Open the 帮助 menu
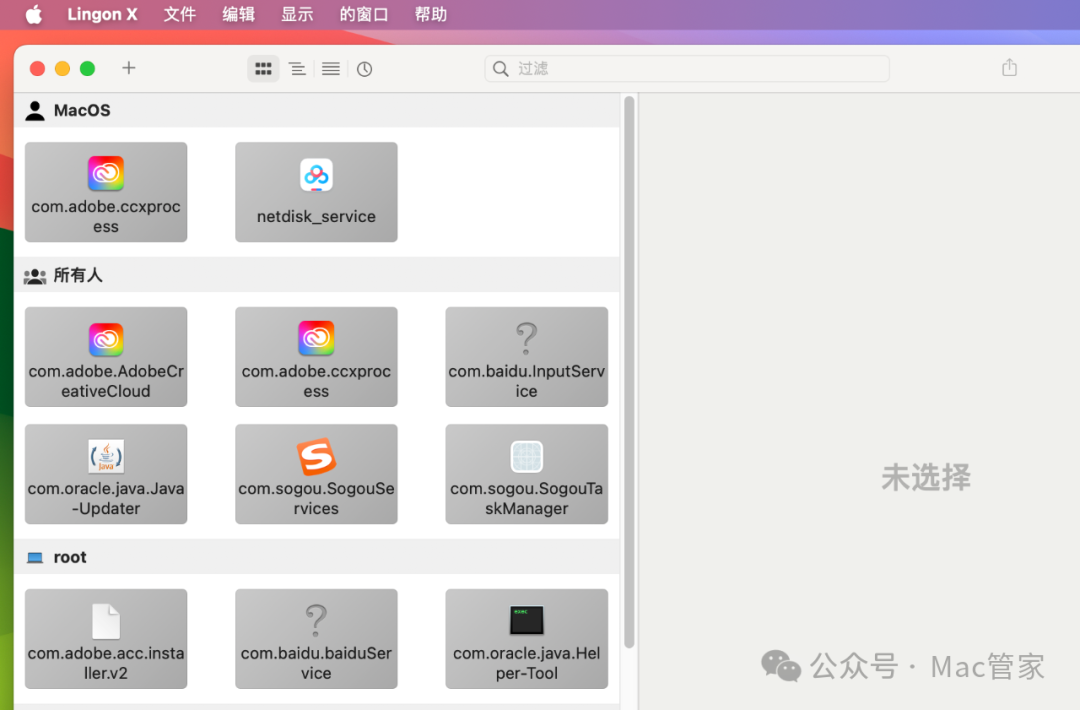This screenshot has width=1080, height=710. tap(431, 14)
